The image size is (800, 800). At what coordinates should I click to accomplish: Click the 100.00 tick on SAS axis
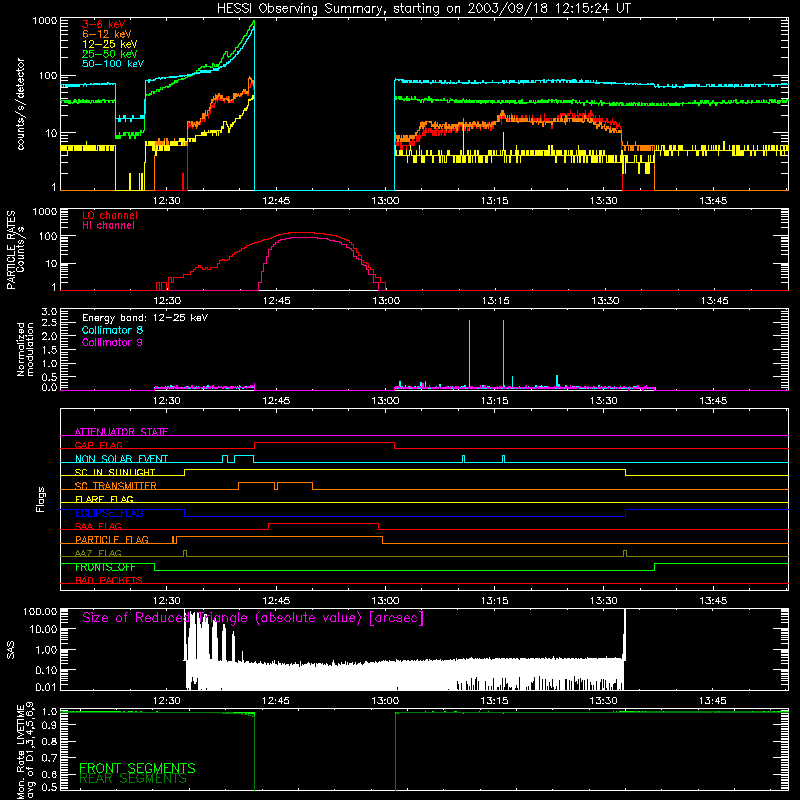pos(40,611)
